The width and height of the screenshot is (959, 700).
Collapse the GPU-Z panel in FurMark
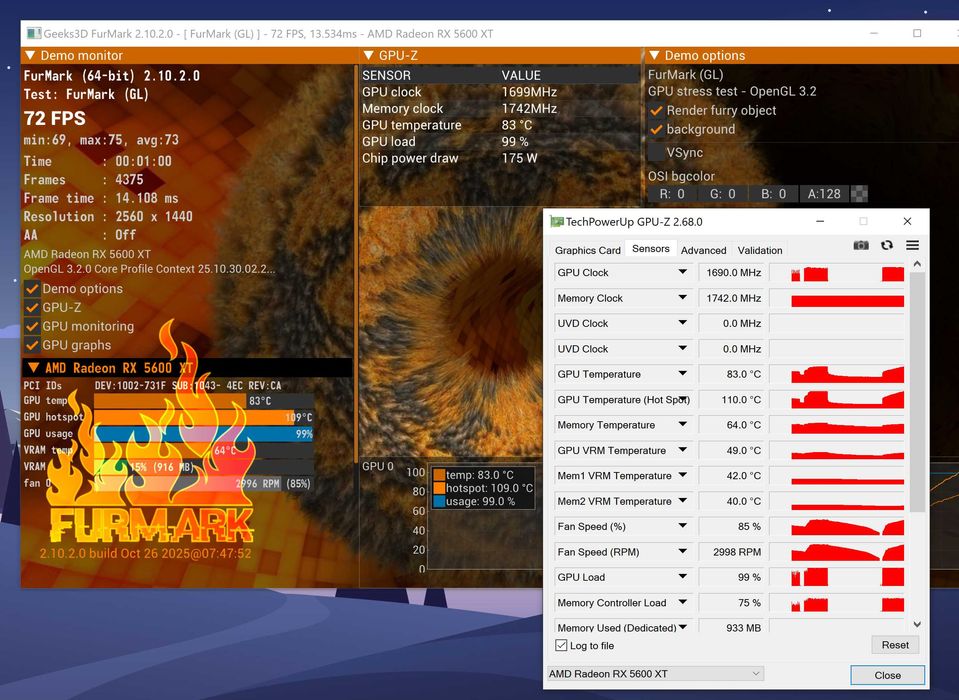point(368,55)
